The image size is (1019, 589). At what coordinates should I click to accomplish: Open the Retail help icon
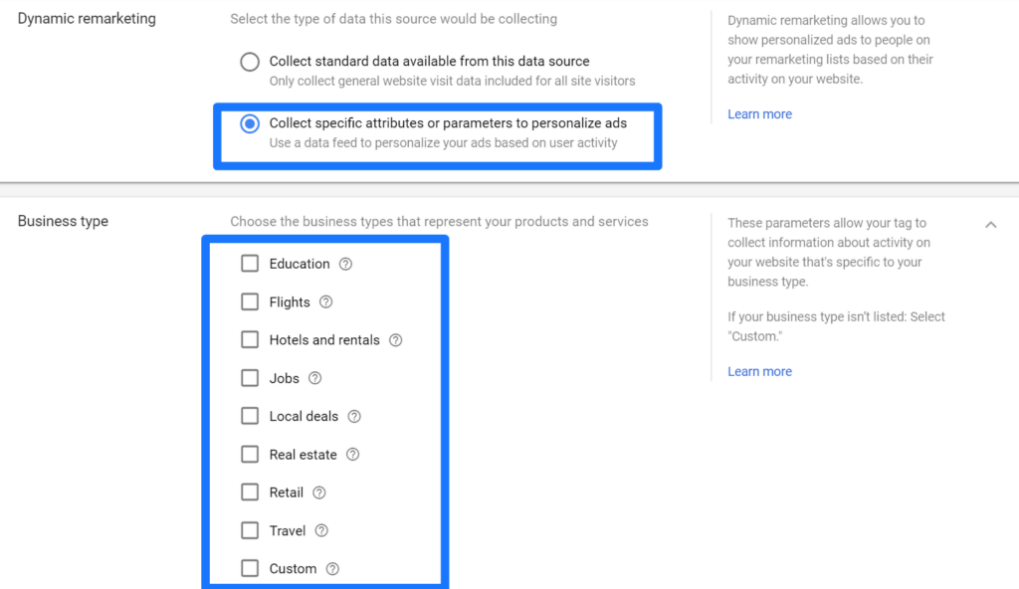319,492
